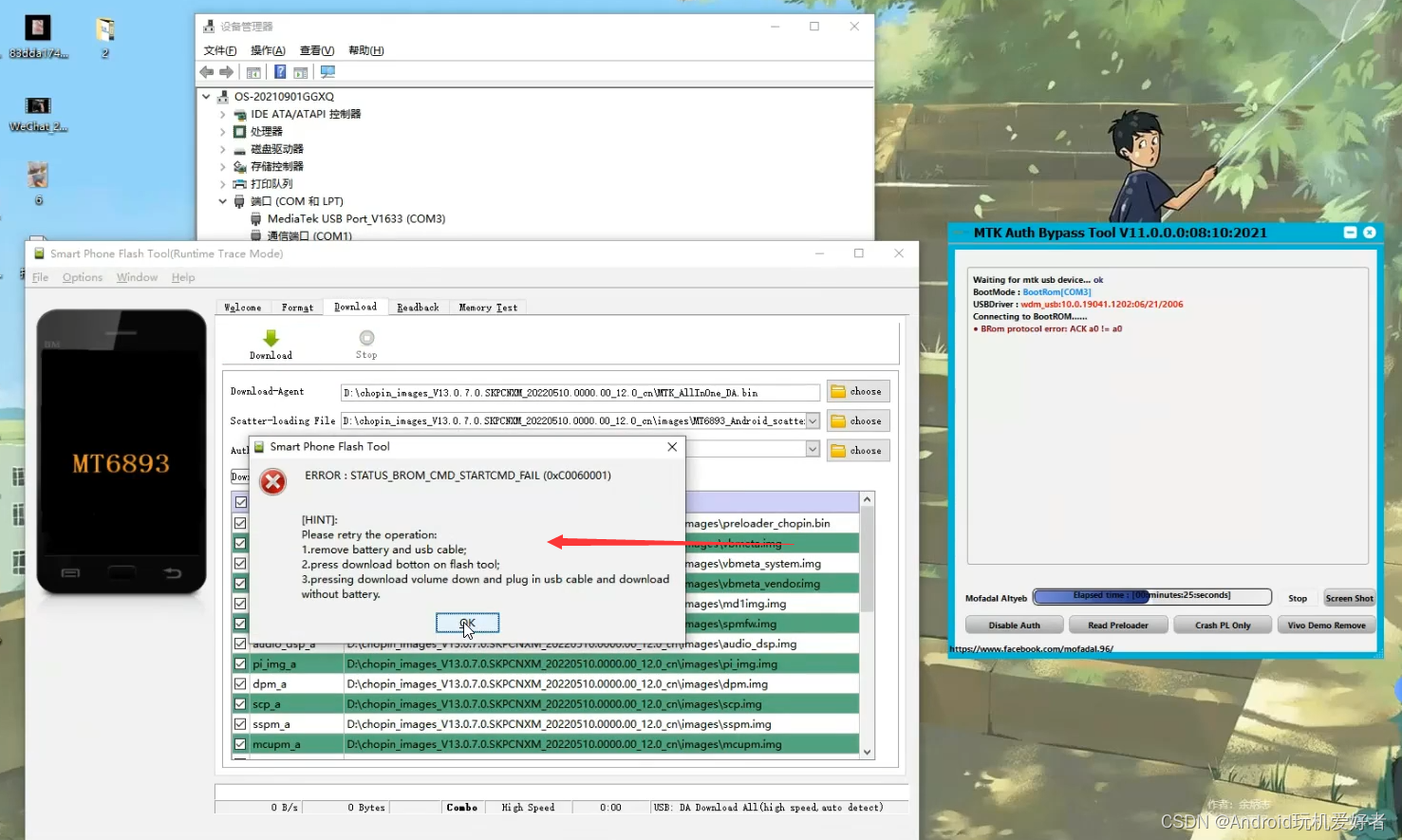This screenshot has width=1402, height=840.
Task: Select the IDE ATA/ATAPI controller icon
Action: pyautogui.click(x=240, y=114)
